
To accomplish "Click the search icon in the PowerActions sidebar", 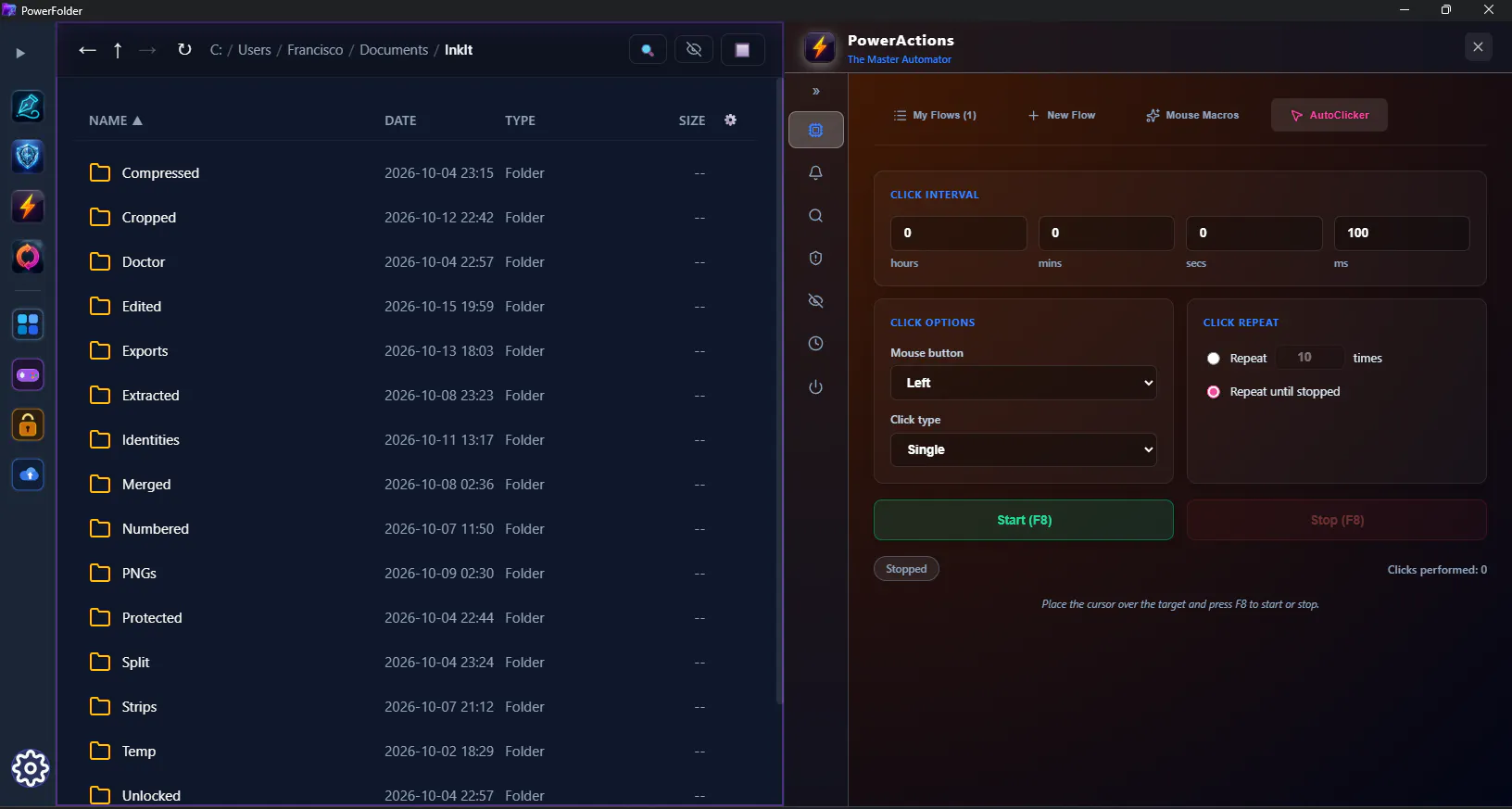I will [815, 216].
